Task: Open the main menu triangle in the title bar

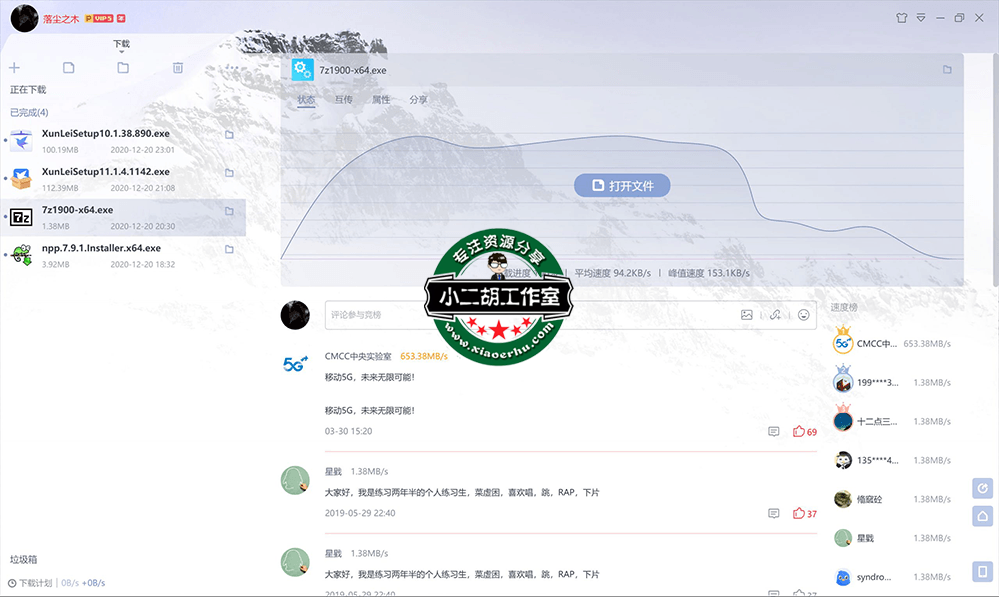Action: (921, 18)
